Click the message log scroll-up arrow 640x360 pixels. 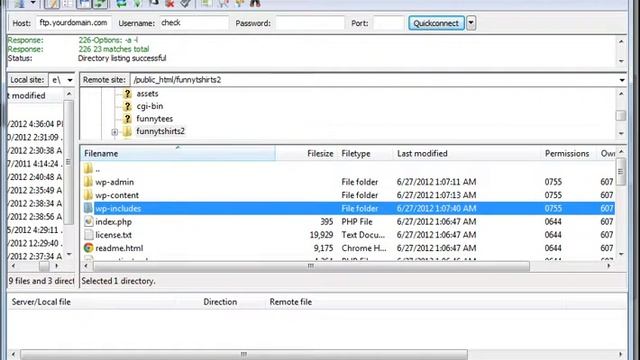coord(621,41)
